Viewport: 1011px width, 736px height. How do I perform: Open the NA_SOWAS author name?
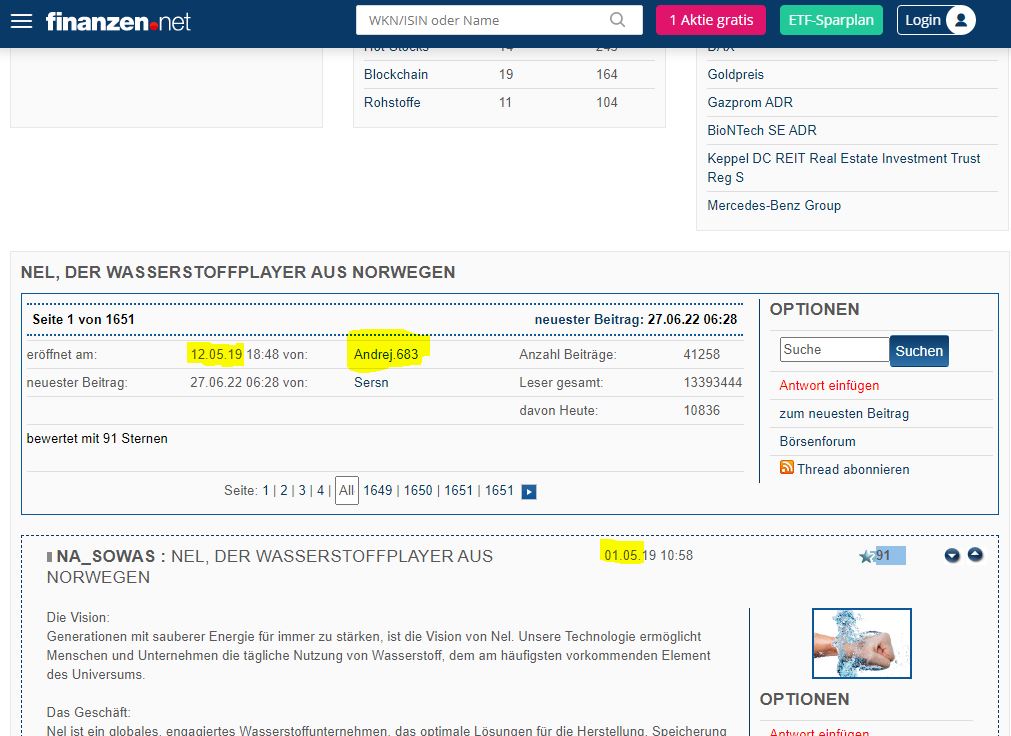point(106,556)
